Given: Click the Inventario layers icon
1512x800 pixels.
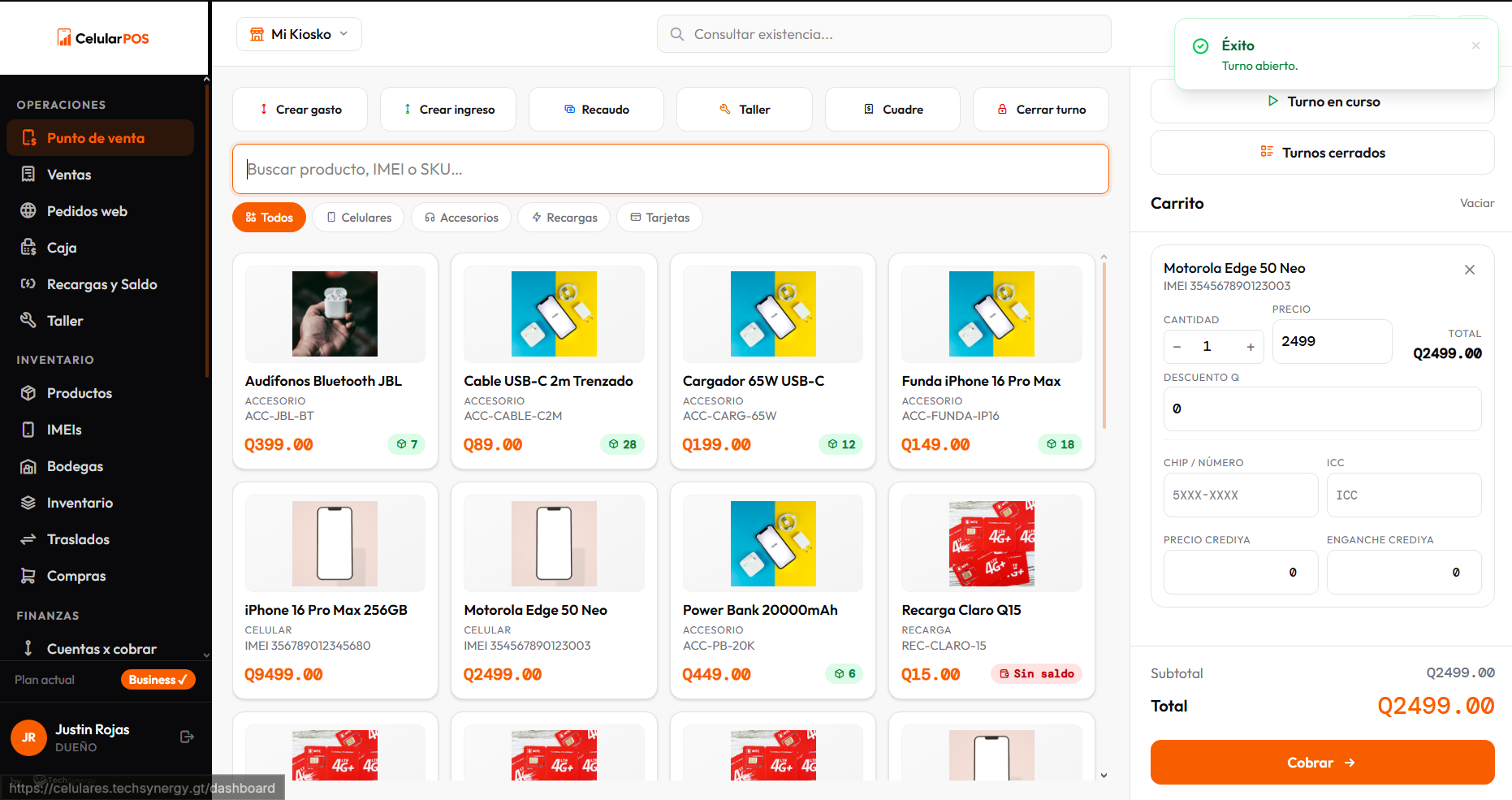Looking at the screenshot, I should click(28, 502).
